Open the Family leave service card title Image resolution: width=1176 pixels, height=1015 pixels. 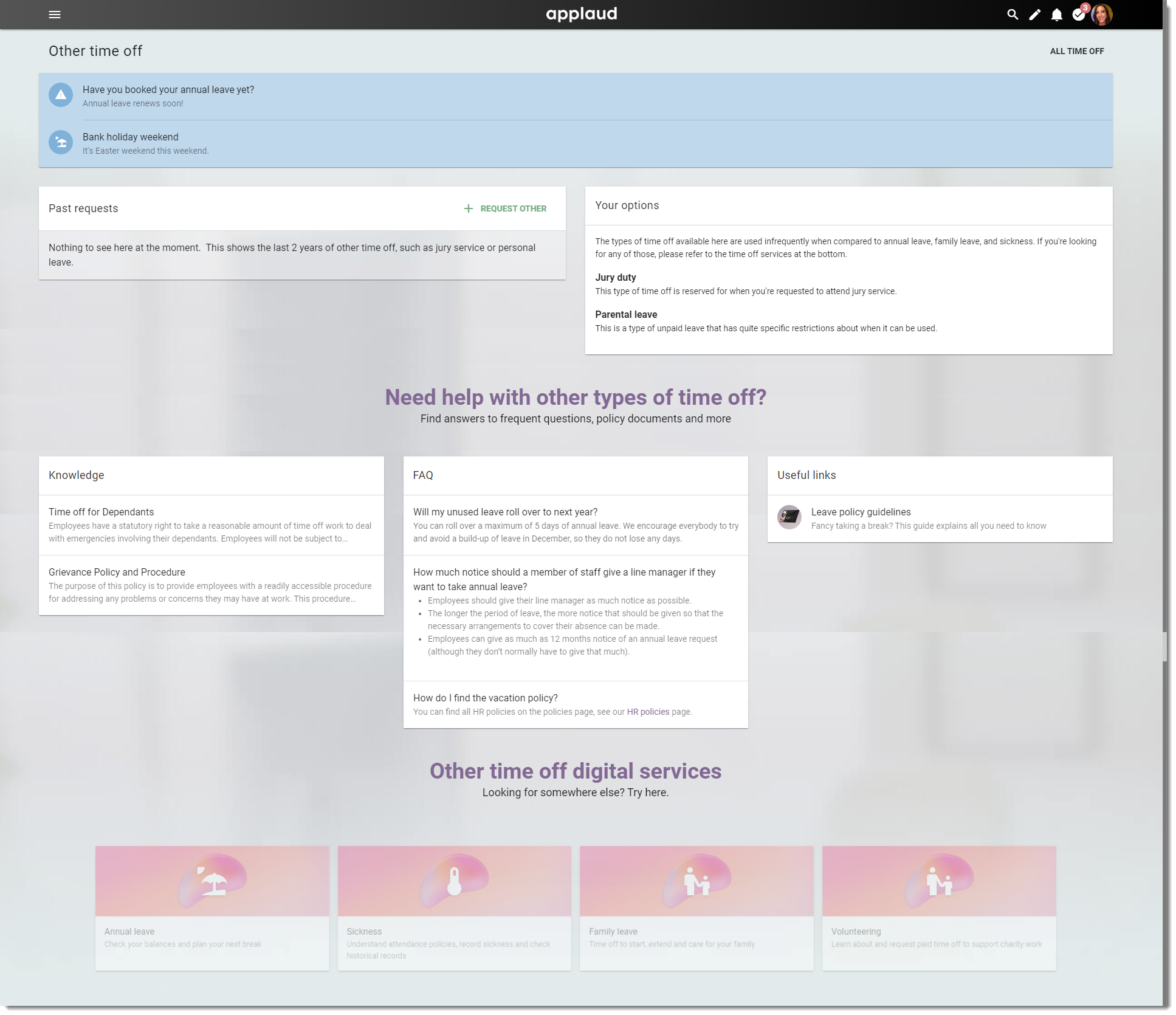click(613, 931)
